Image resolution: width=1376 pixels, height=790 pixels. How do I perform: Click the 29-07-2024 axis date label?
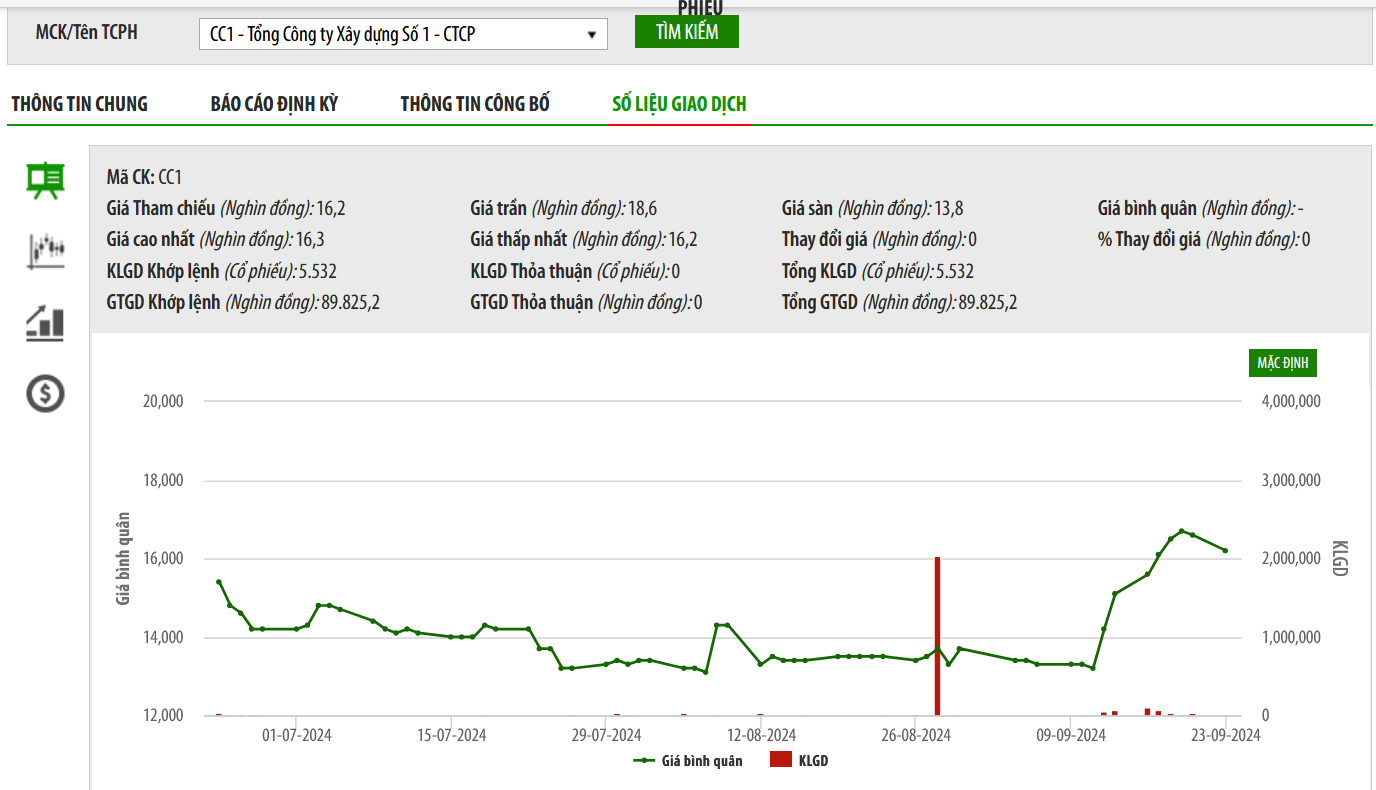coord(607,735)
